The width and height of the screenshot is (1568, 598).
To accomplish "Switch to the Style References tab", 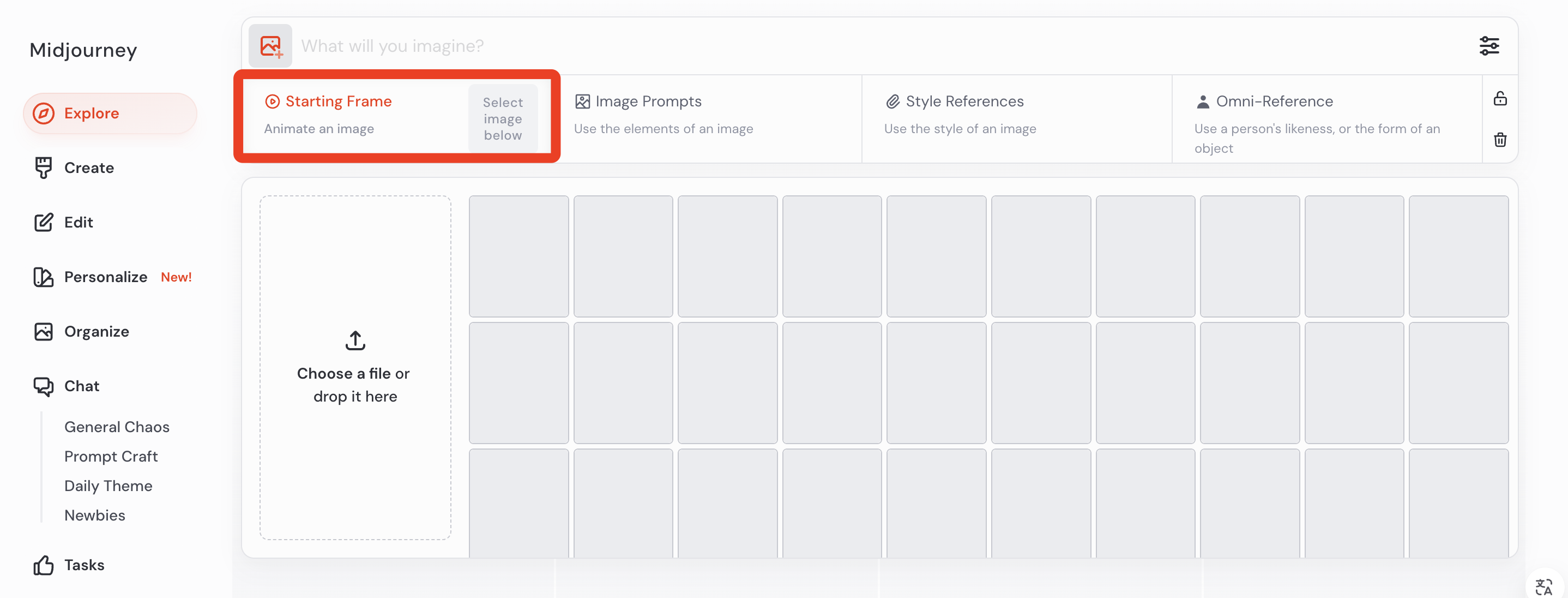I will (x=1017, y=119).
